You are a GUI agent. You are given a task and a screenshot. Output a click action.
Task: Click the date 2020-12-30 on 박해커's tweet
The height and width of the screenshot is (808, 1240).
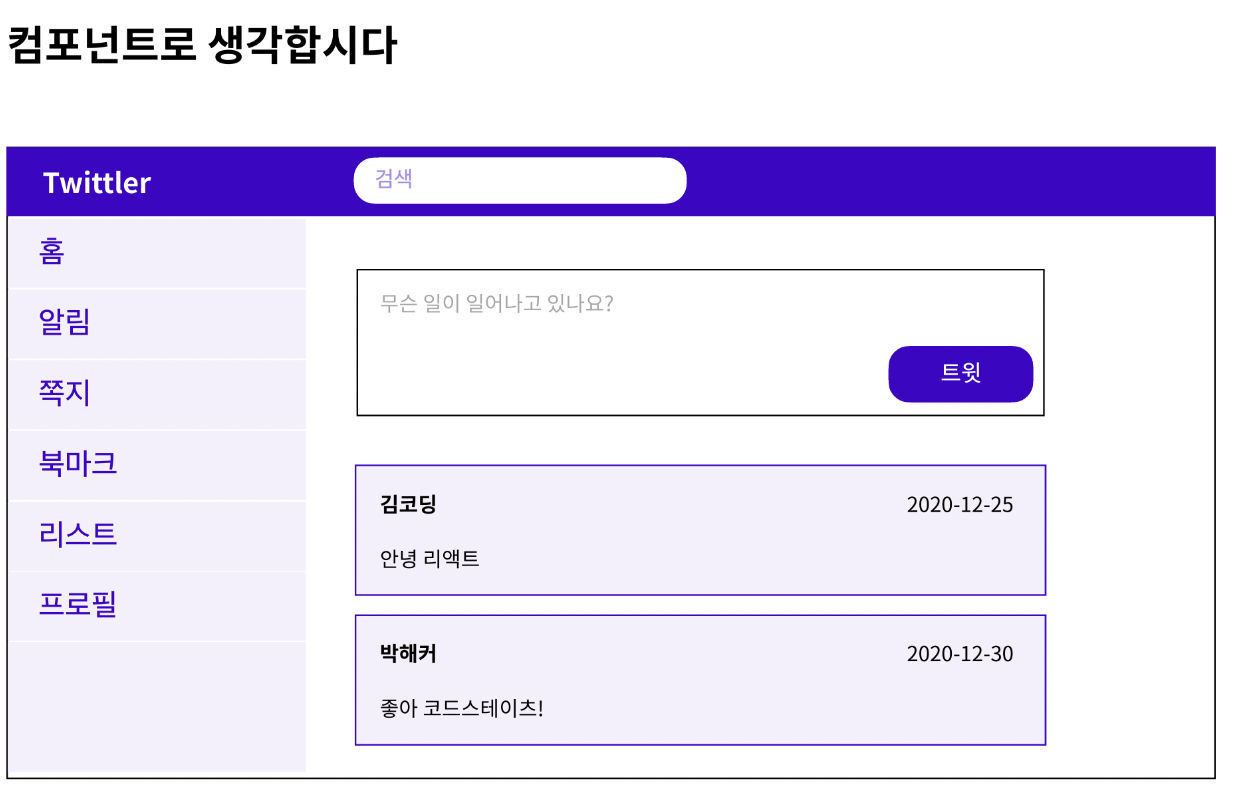pyautogui.click(x=960, y=654)
